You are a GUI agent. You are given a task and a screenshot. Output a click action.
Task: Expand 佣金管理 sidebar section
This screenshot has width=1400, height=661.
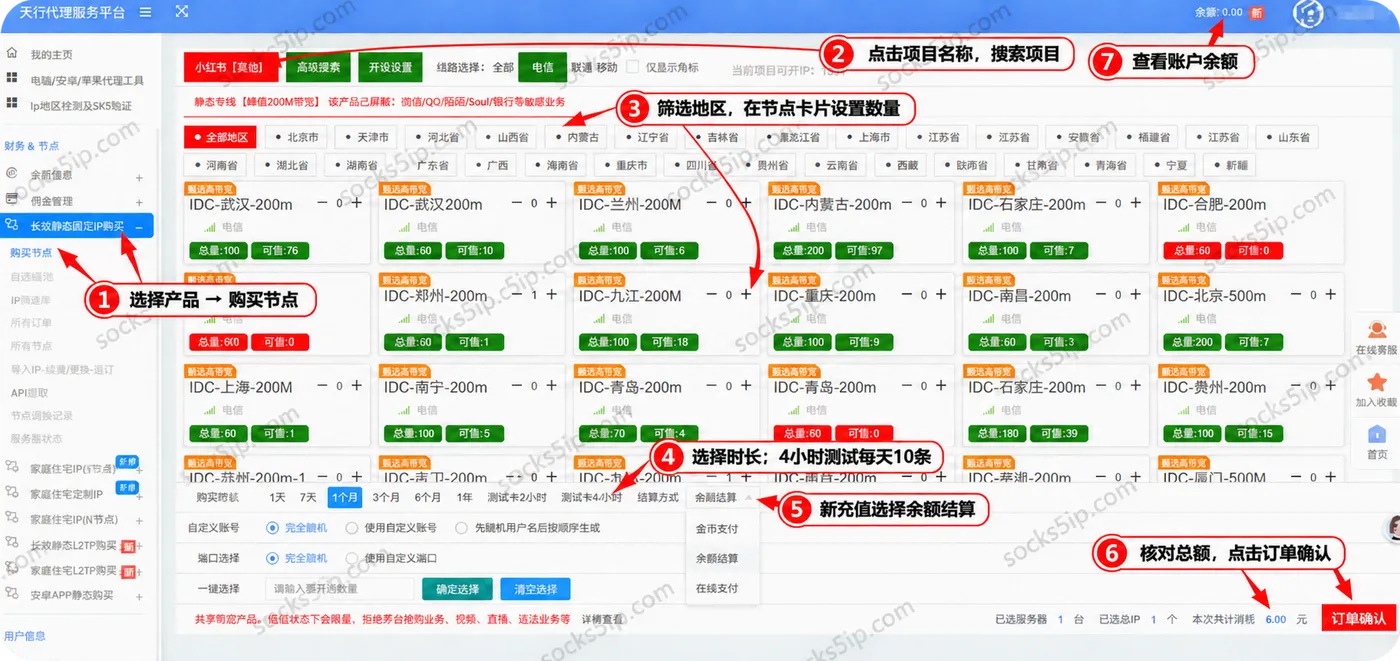coord(139,202)
